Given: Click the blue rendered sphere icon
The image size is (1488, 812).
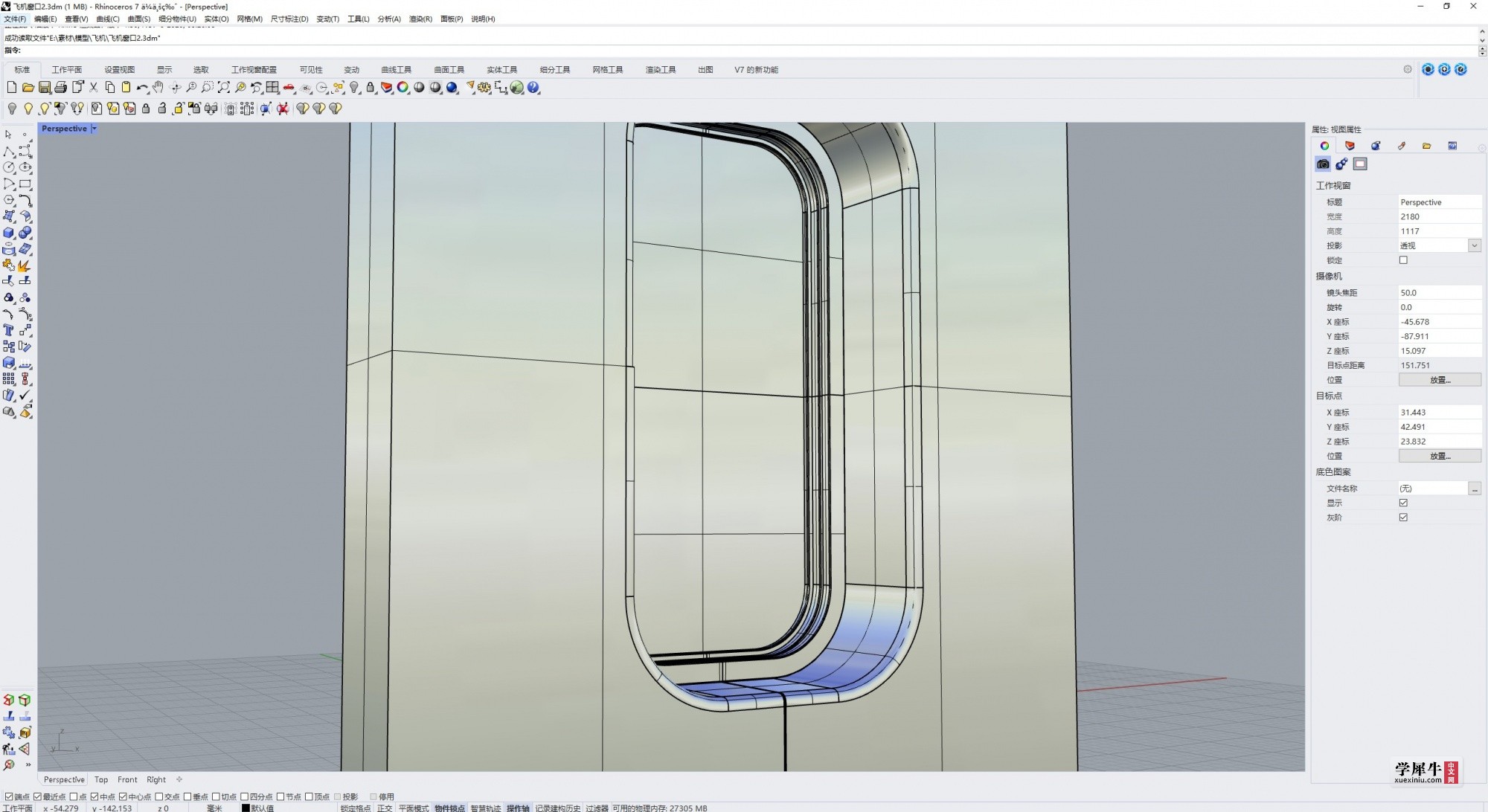Looking at the screenshot, I should pos(452,88).
